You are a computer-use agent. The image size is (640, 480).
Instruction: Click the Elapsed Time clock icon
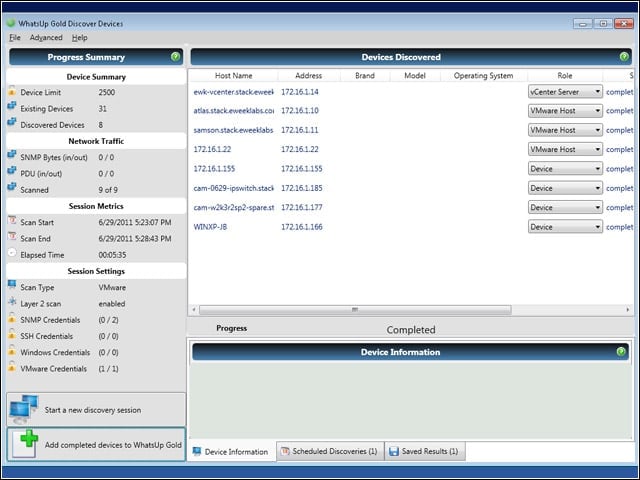point(12,253)
